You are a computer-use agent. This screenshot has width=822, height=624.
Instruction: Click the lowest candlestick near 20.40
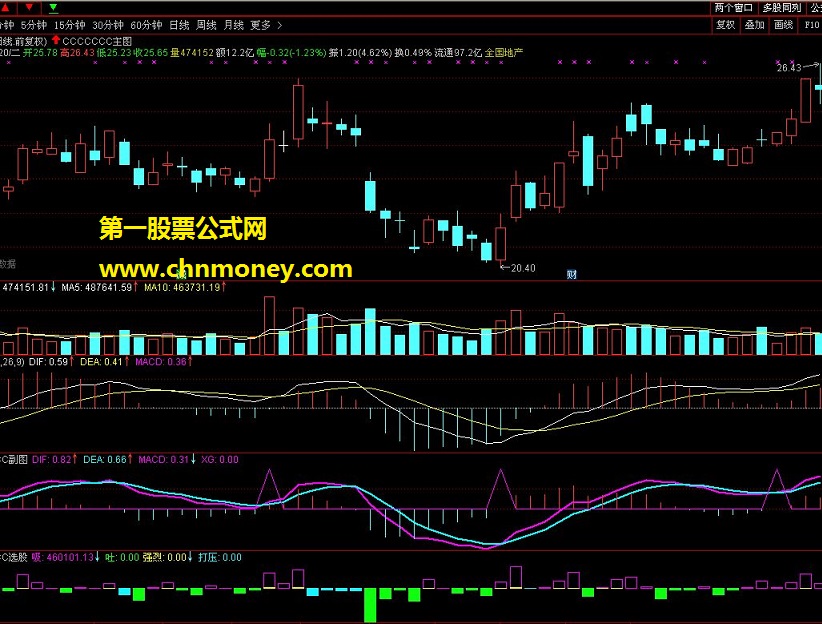pyautogui.click(x=501, y=243)
